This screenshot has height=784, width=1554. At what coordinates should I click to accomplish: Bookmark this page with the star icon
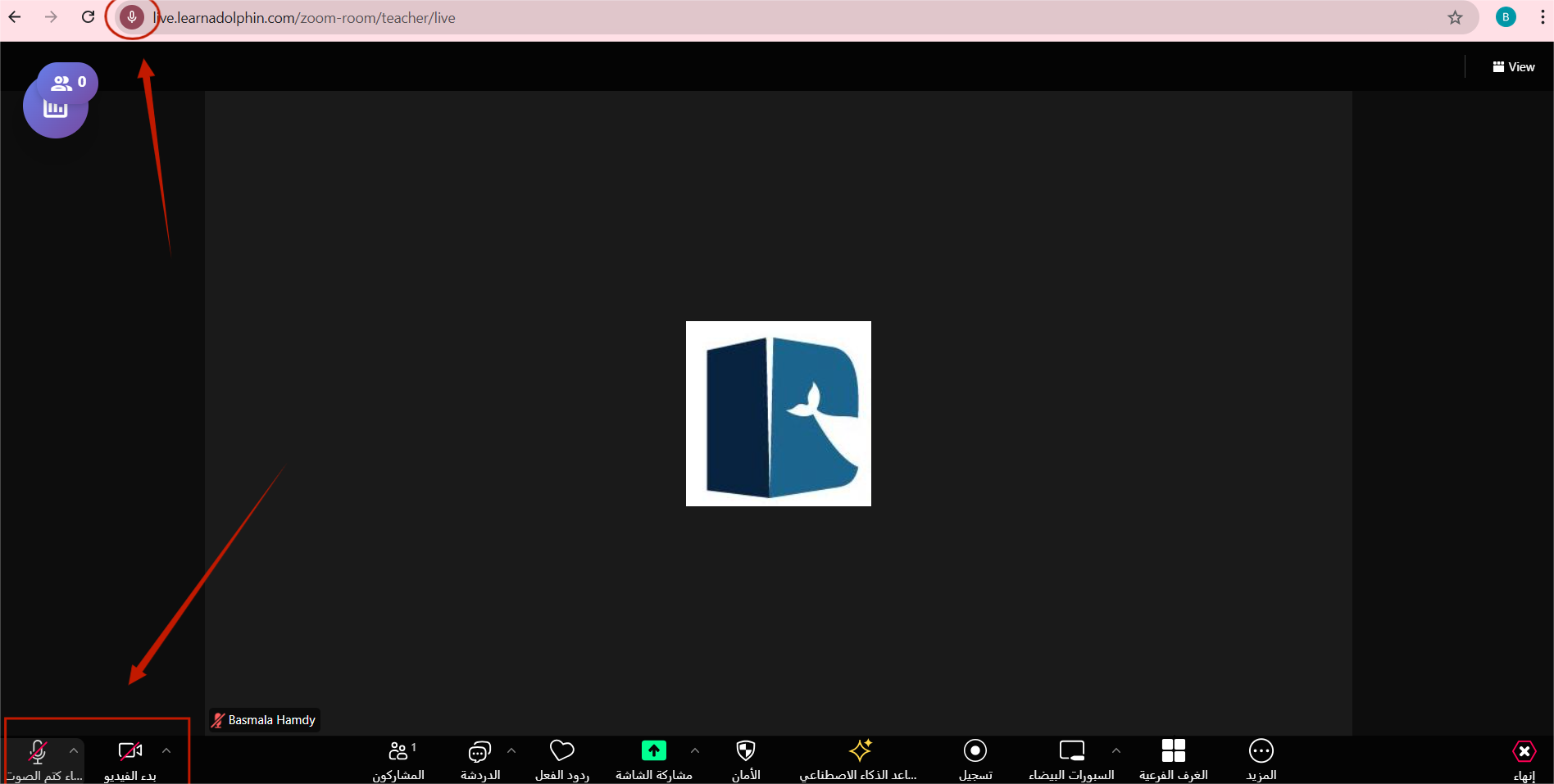(1456, 17)
